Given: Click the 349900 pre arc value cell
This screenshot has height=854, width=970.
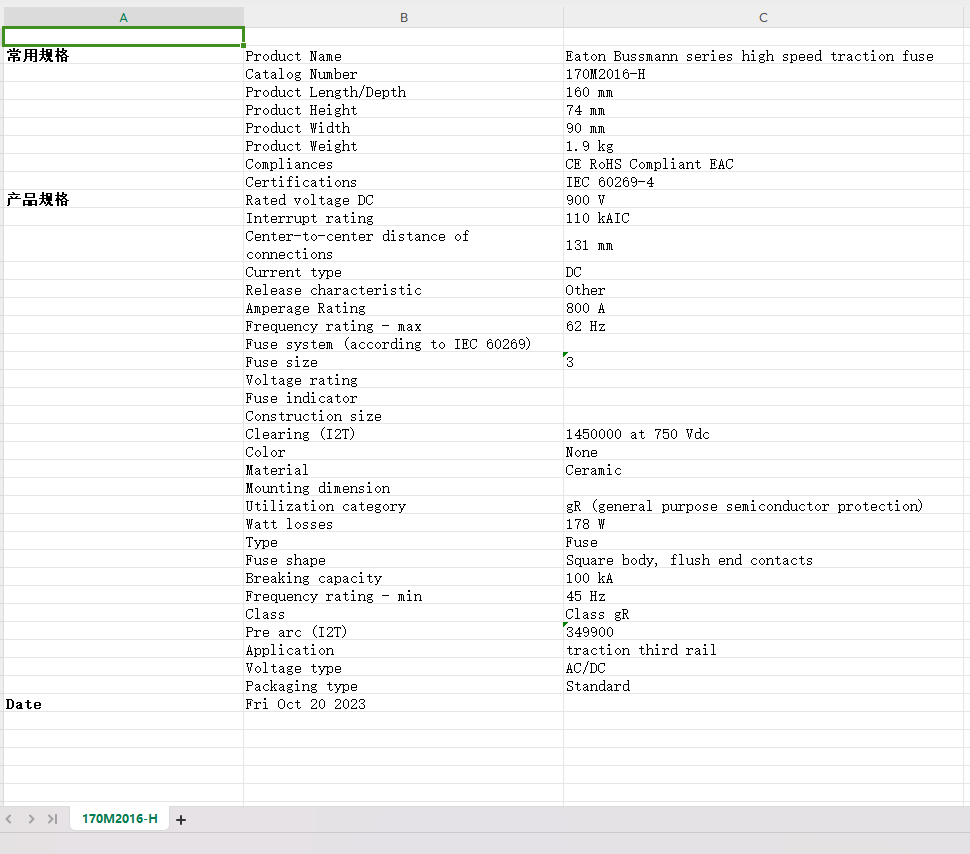Looking at the screenshot, I should click(x=763, y=631).
